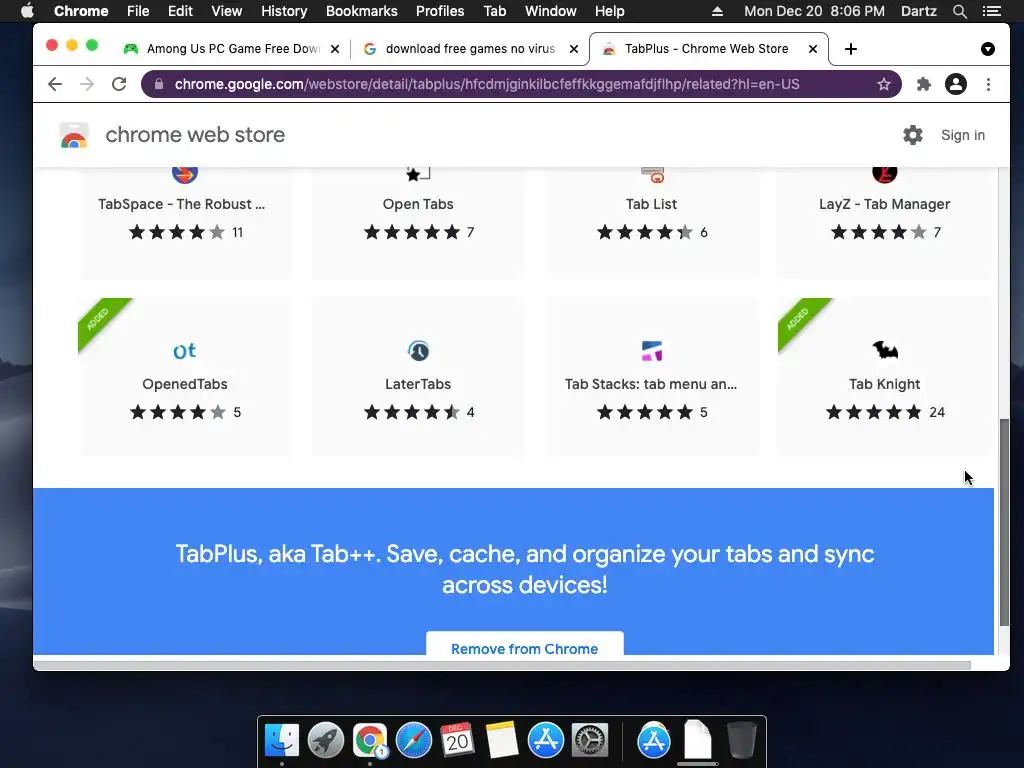Bookmark this page with the star
Screen dimensions: 1024x768
pyautogui.click(x=884, y=84)
